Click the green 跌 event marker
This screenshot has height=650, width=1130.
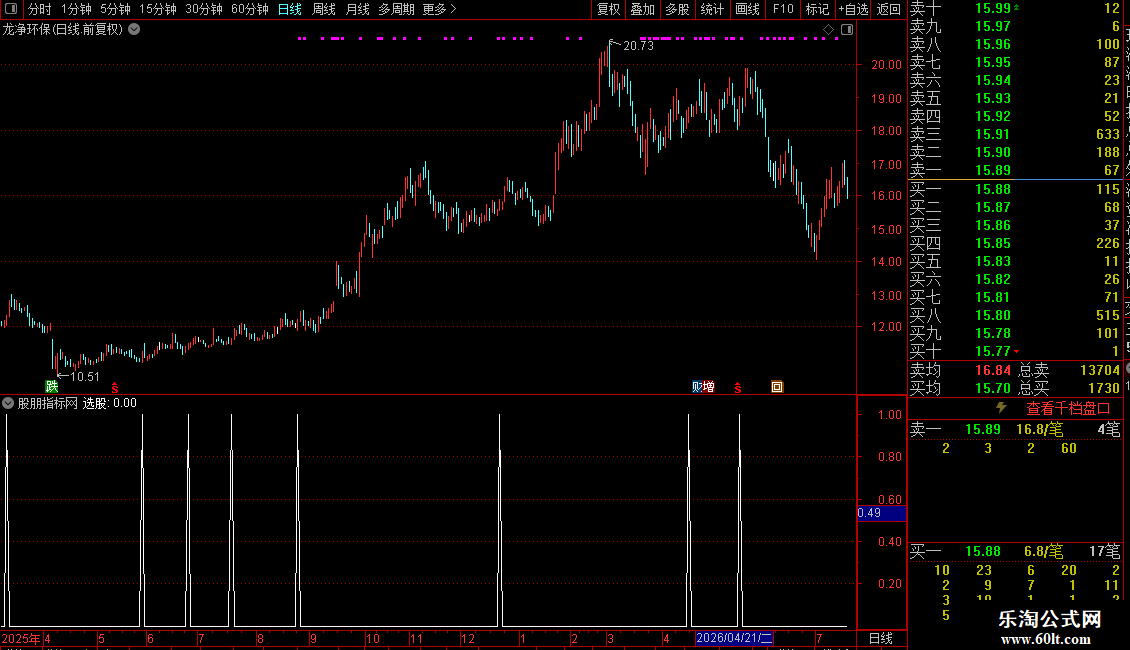[51, 387]
